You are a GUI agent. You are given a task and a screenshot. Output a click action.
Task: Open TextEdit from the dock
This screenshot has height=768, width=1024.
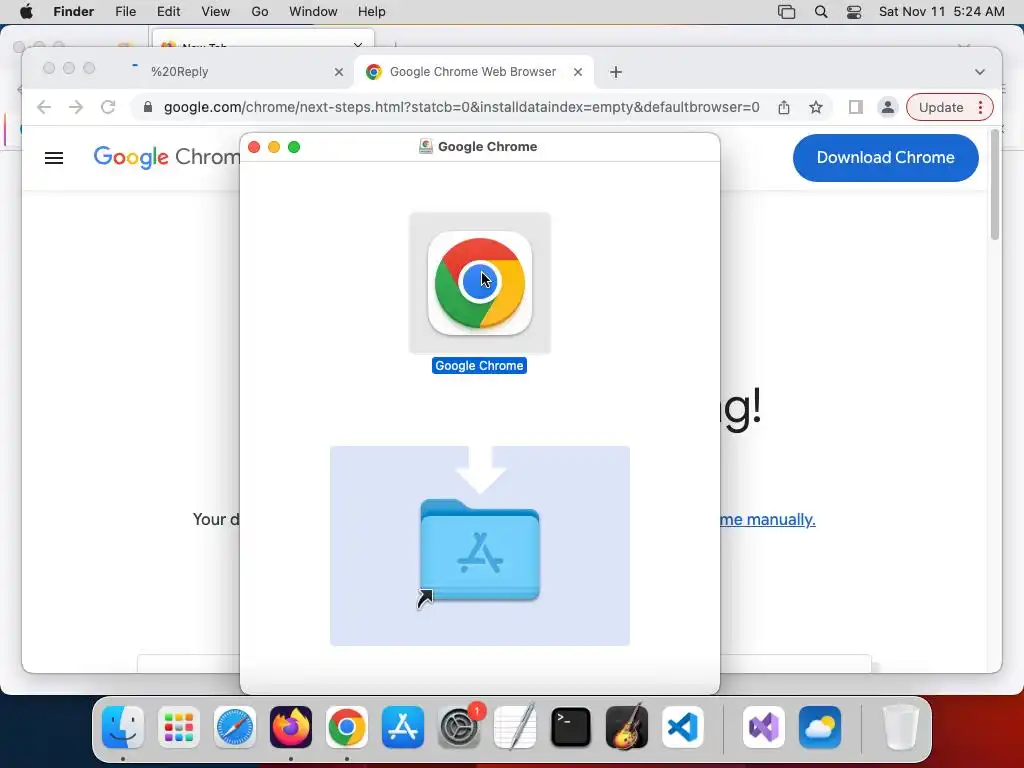tap(515, 727)
